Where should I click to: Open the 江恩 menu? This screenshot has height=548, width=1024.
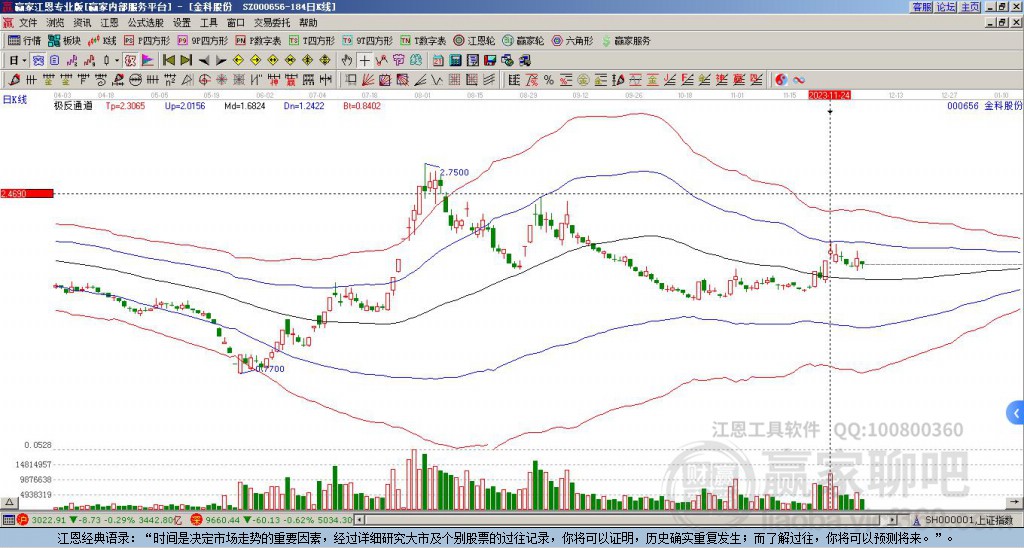[x=110, y=23]
